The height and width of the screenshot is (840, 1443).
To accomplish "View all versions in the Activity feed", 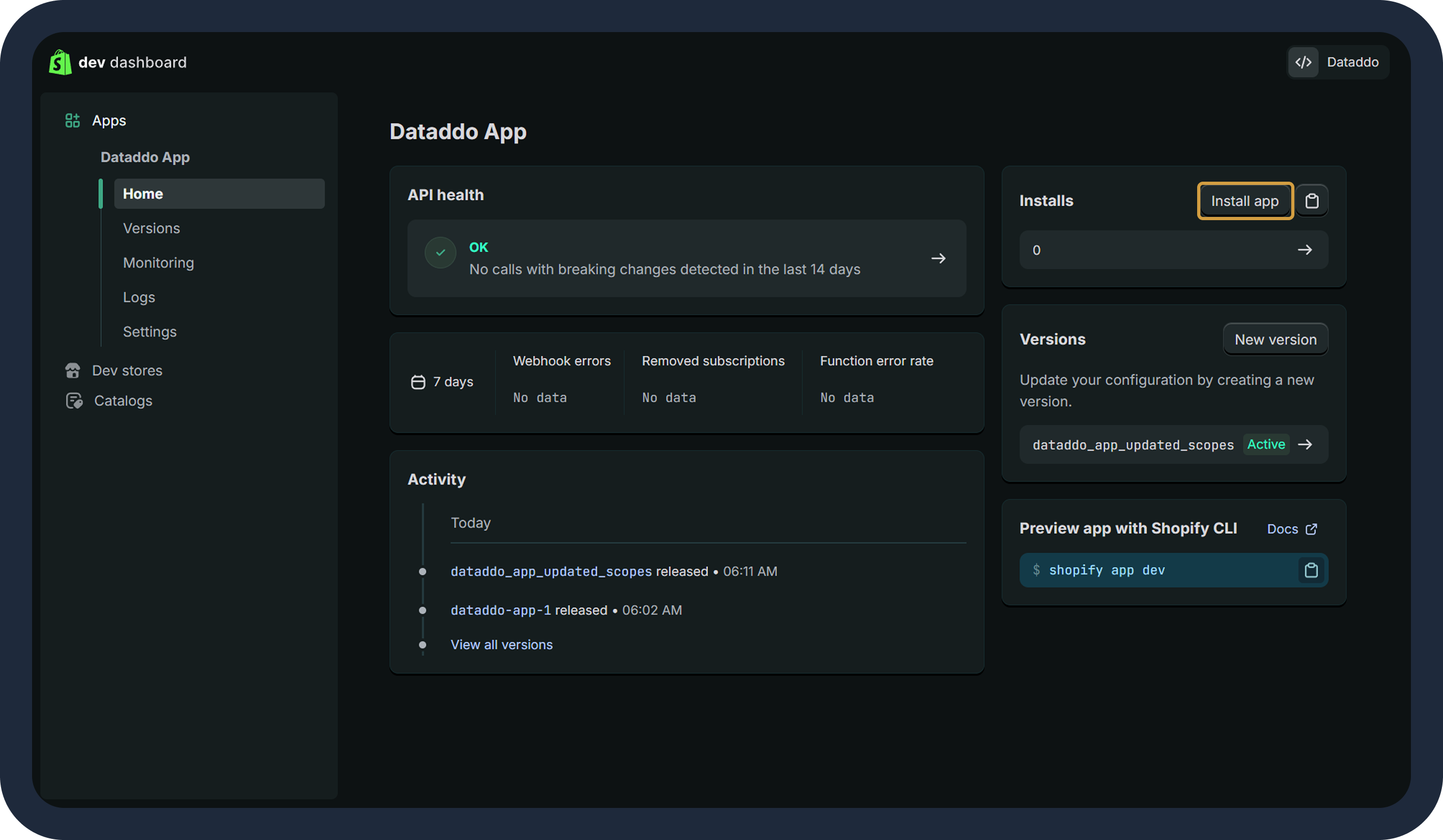I will tap(501, 644).
